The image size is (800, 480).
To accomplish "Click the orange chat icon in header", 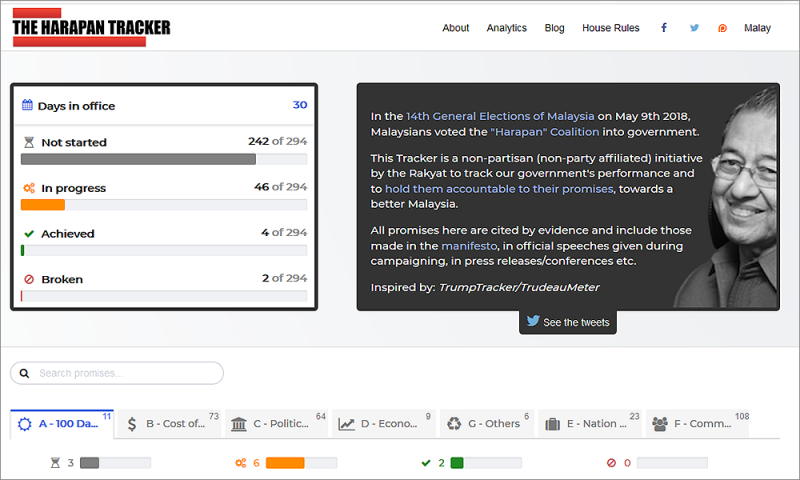I will pyautogui.click(x=723, y=28).
